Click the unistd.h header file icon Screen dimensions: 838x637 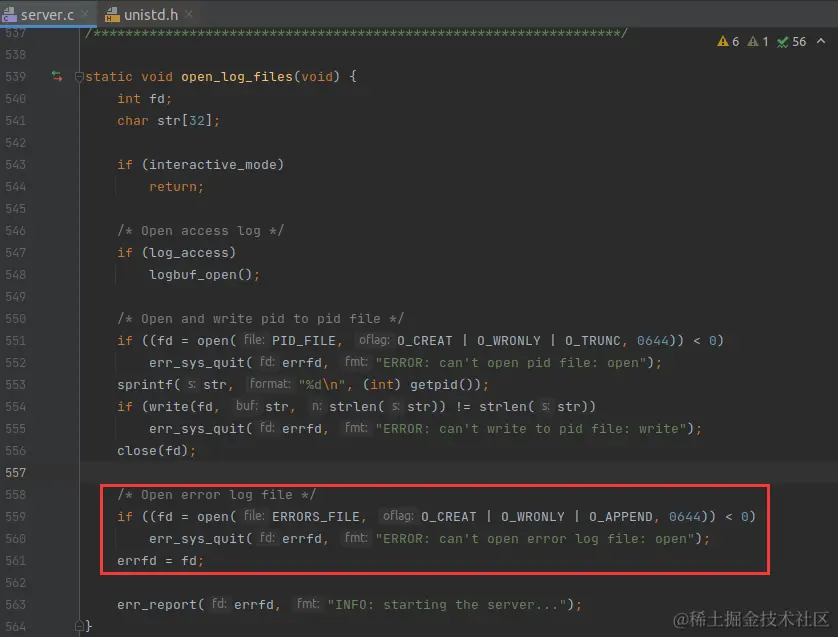tap(112, 15)
